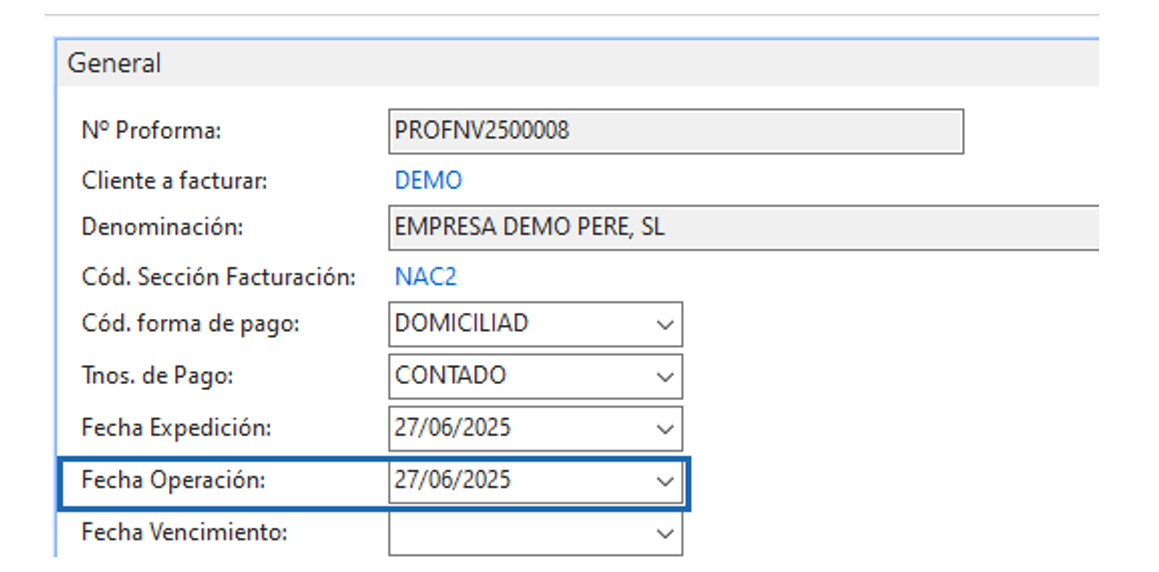
Task: Expand the Tnos. de Pago dropdown arrow
Action: click(664, 377)
